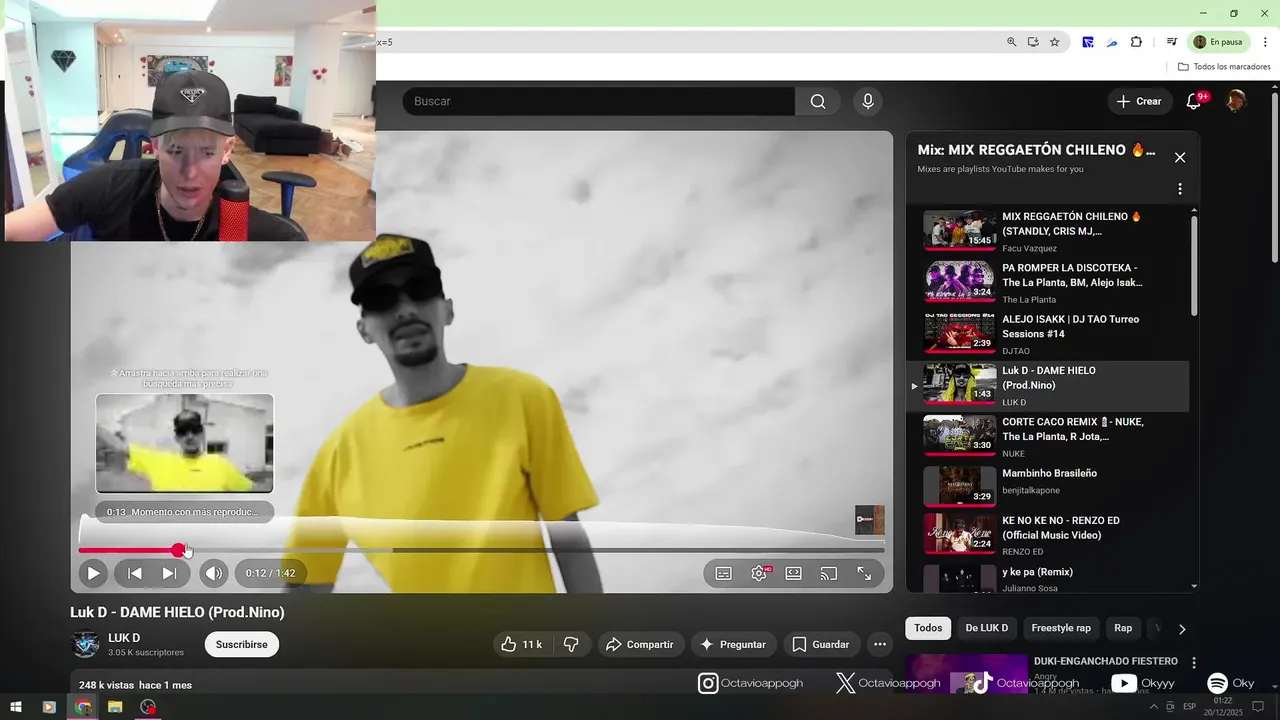Enter full screen mode
Viewport: 1280px width, 720px height.
[x=864, y=573]
